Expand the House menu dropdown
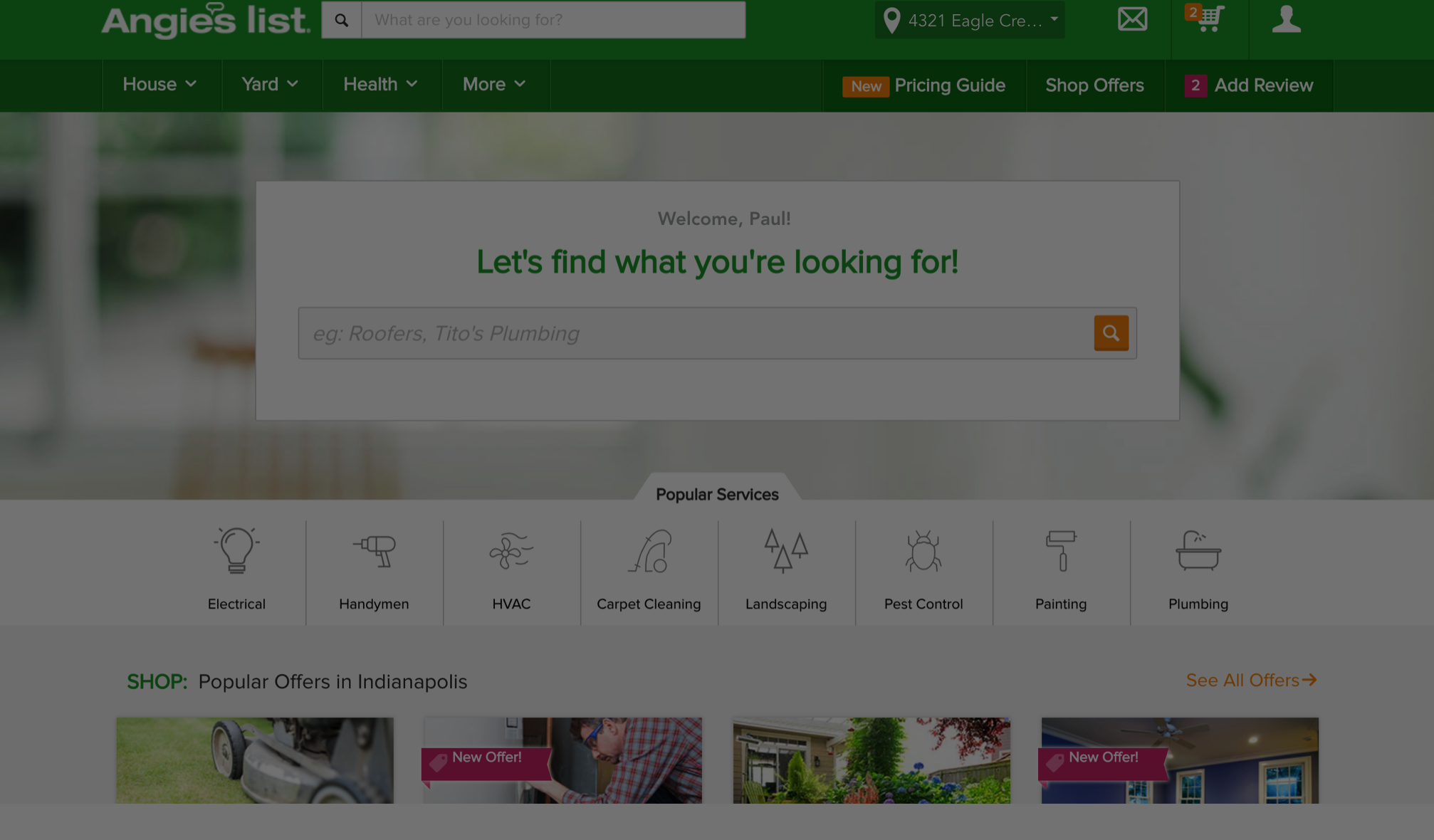 [160, 85]
